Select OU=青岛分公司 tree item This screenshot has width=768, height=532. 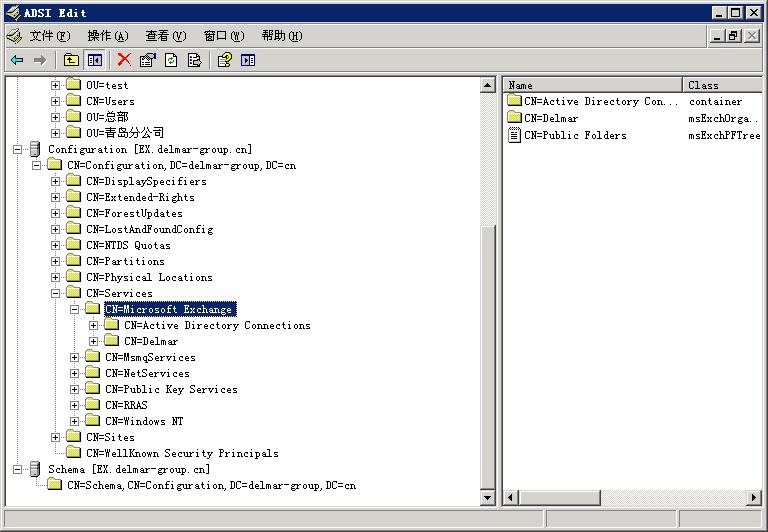point(125,132)
